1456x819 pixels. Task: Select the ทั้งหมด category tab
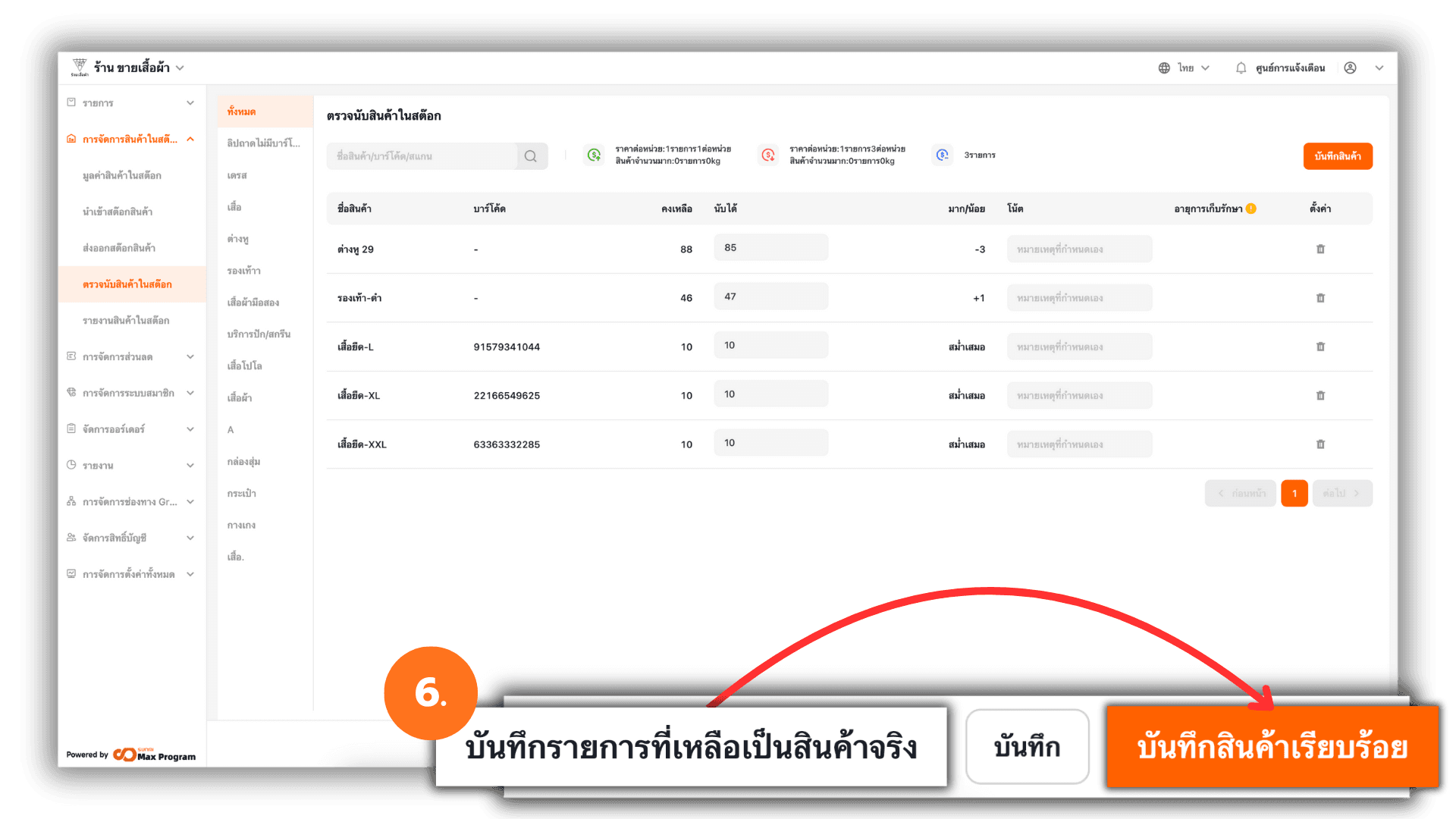click(242, 111)
